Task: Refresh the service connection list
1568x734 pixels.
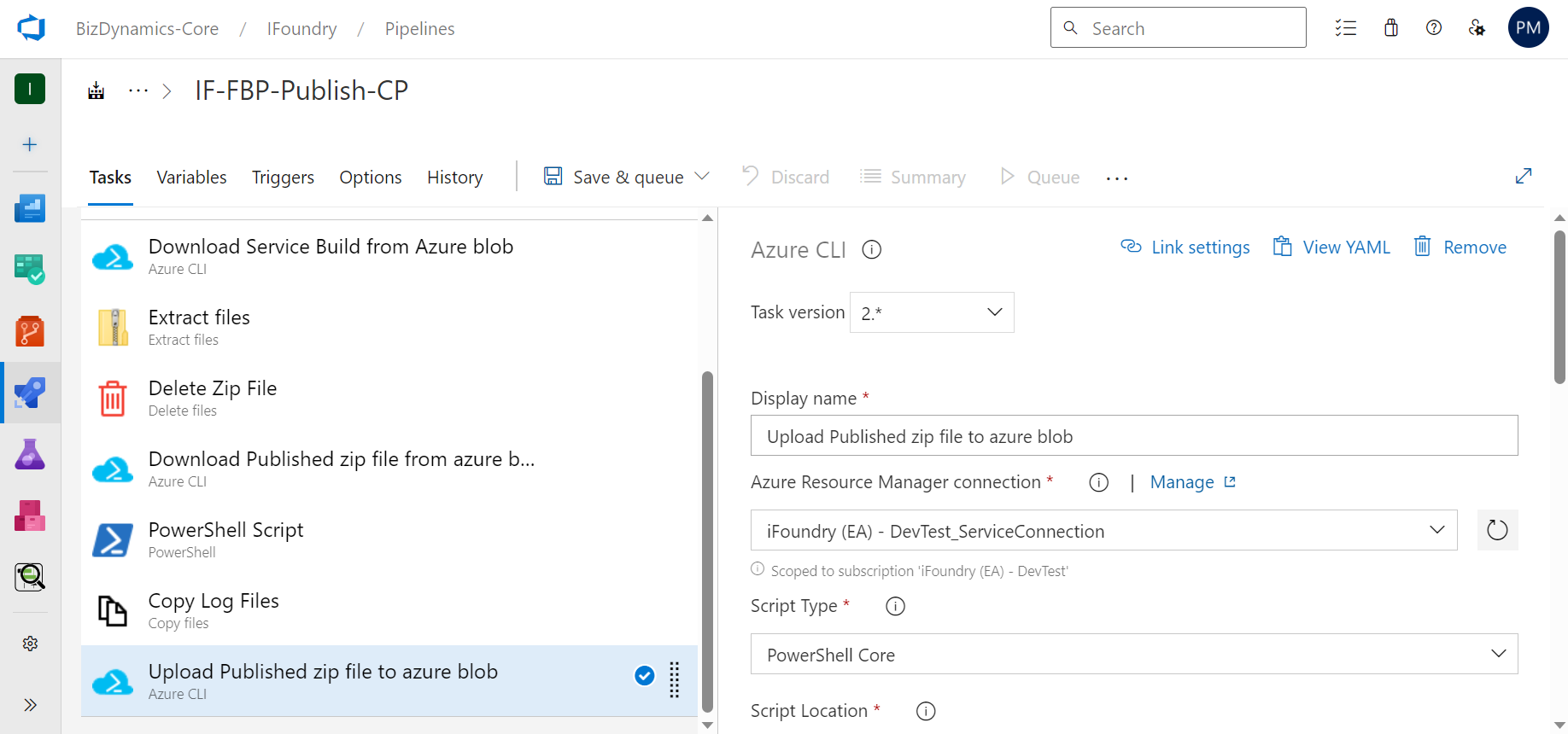Action: [1498, 530]
